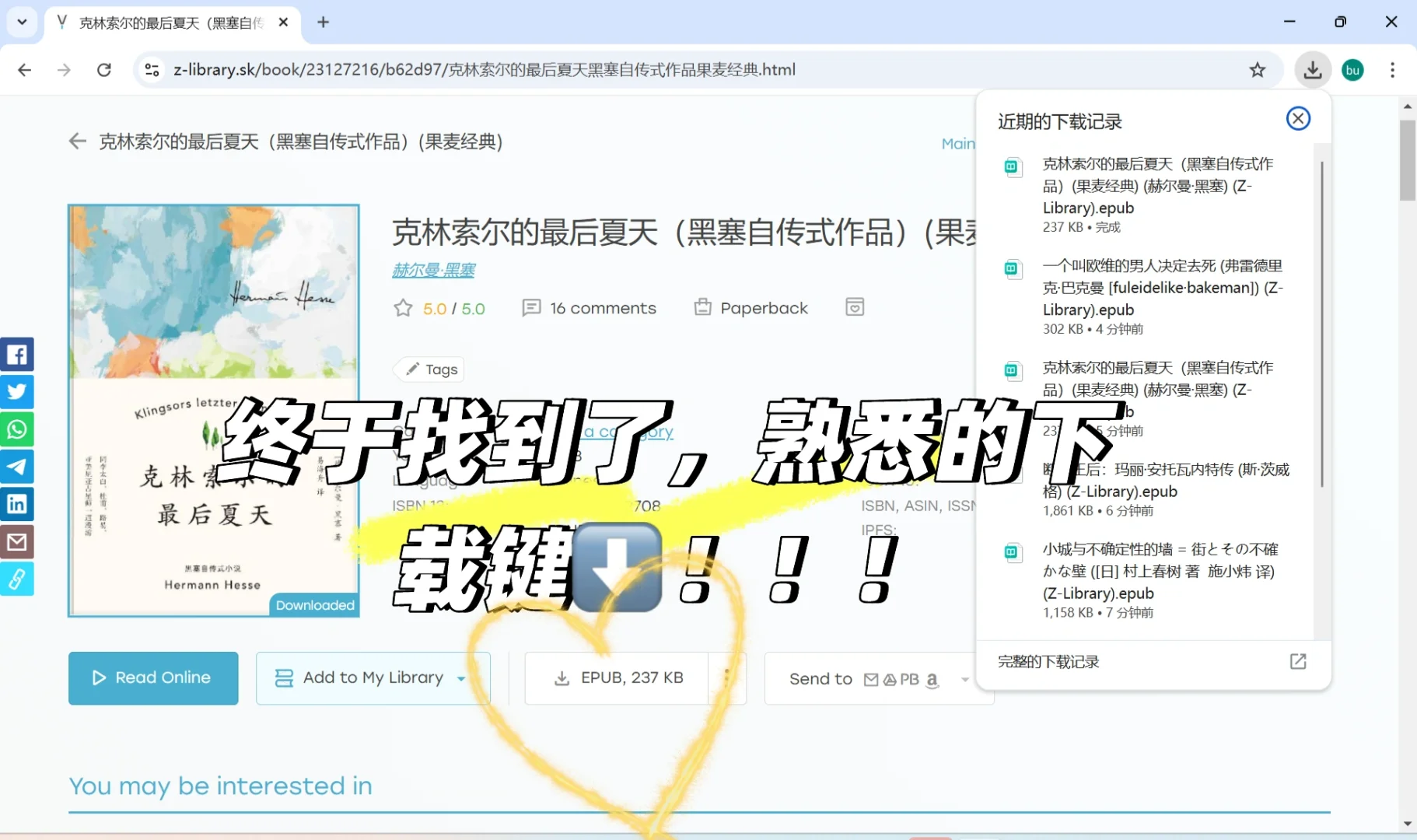Select the book's browser tab

[171, 23]
